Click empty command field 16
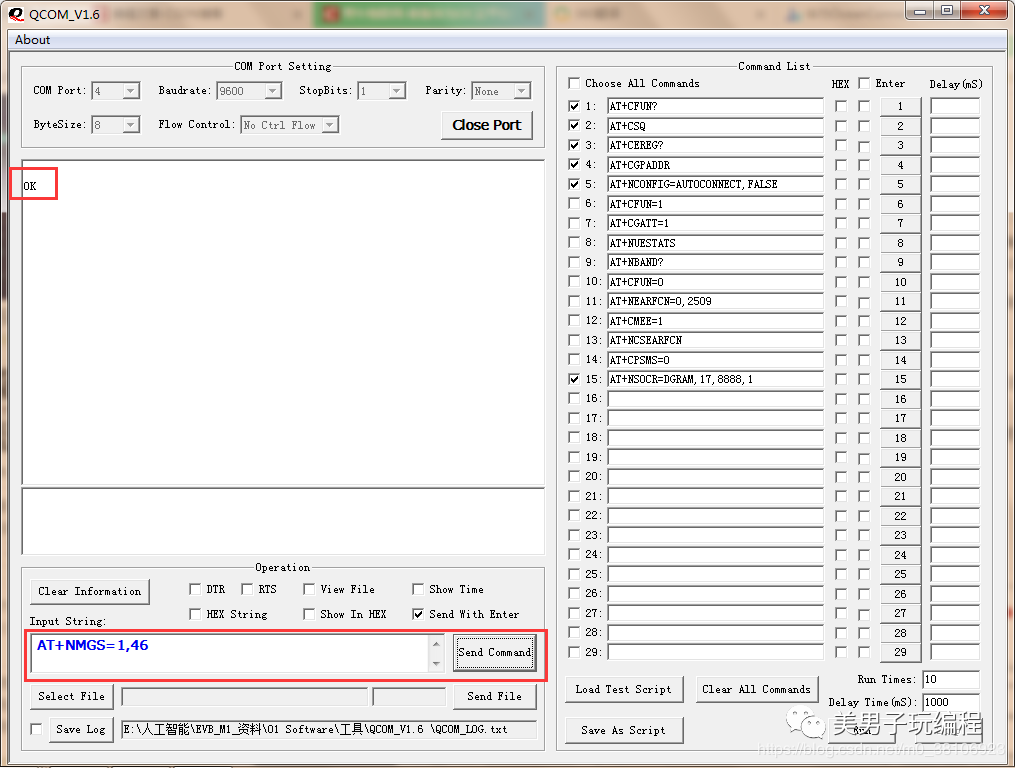This screenshot has width=1015, height=768. 715,399
